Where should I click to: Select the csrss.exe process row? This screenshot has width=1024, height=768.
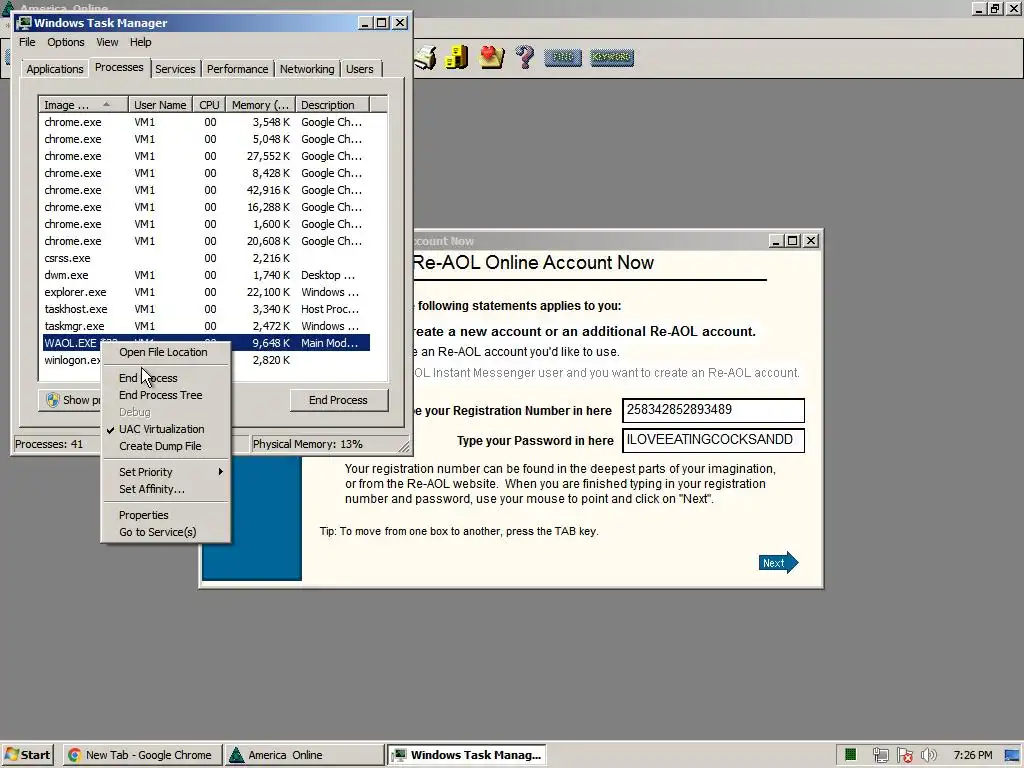(x=206, y=258)
